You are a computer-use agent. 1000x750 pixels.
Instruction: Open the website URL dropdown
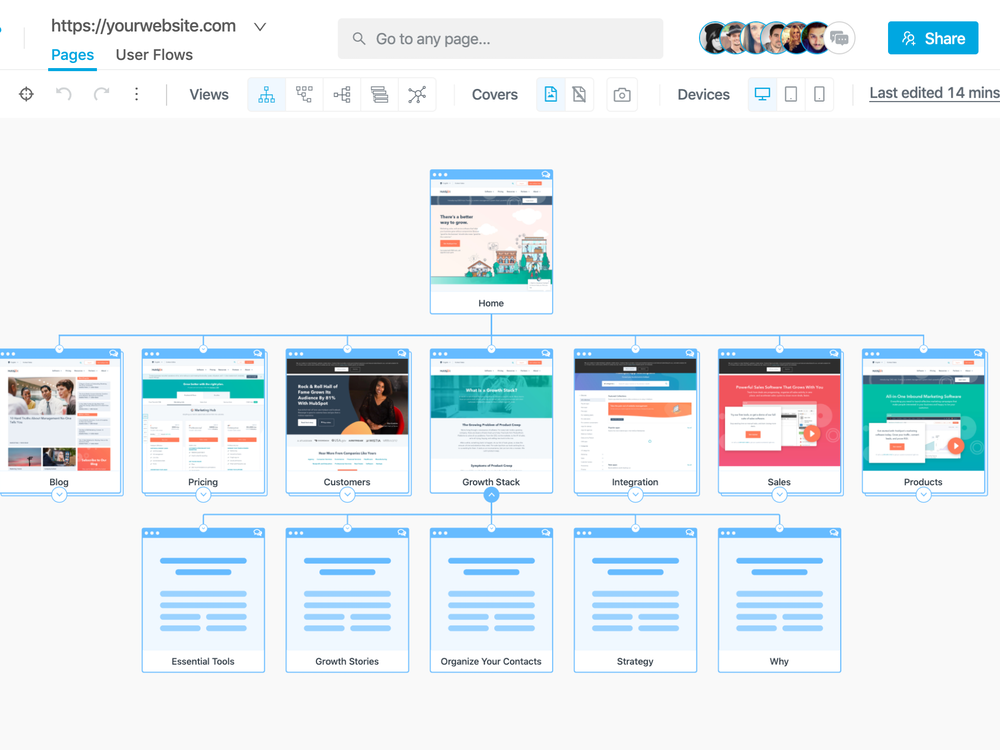click(260, 27)
